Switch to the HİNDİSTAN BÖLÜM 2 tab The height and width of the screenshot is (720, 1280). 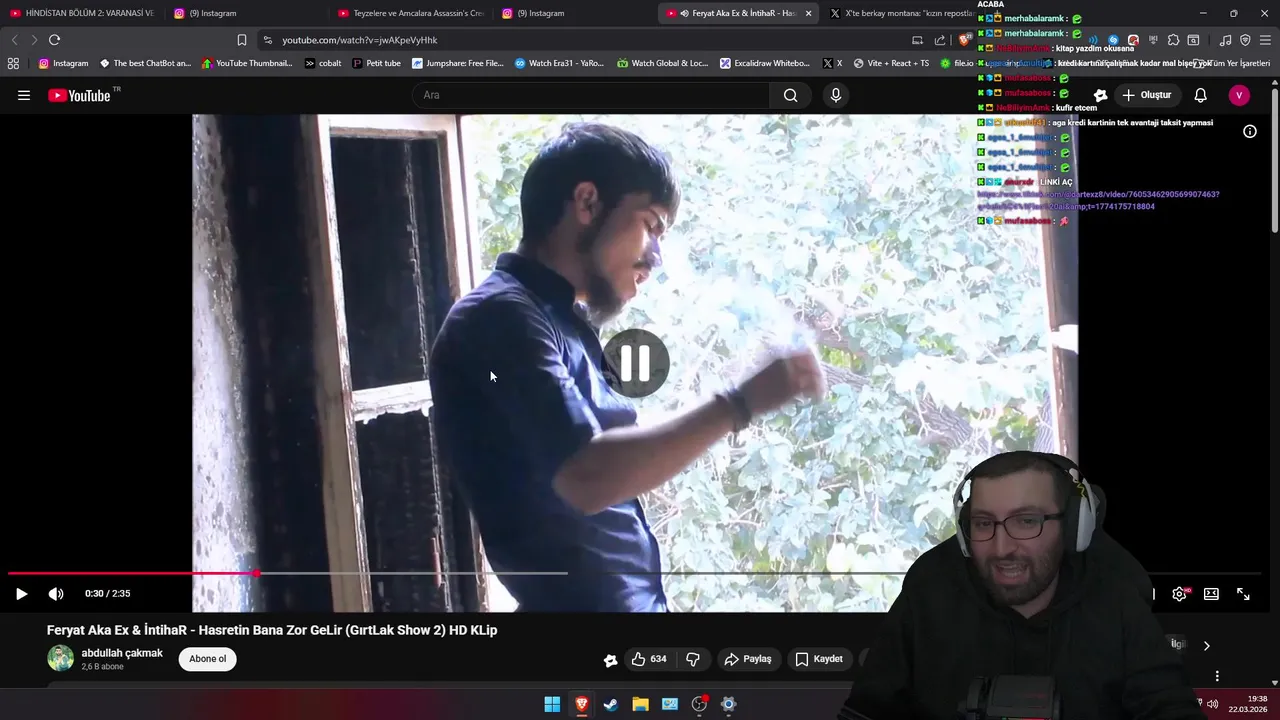82,13
